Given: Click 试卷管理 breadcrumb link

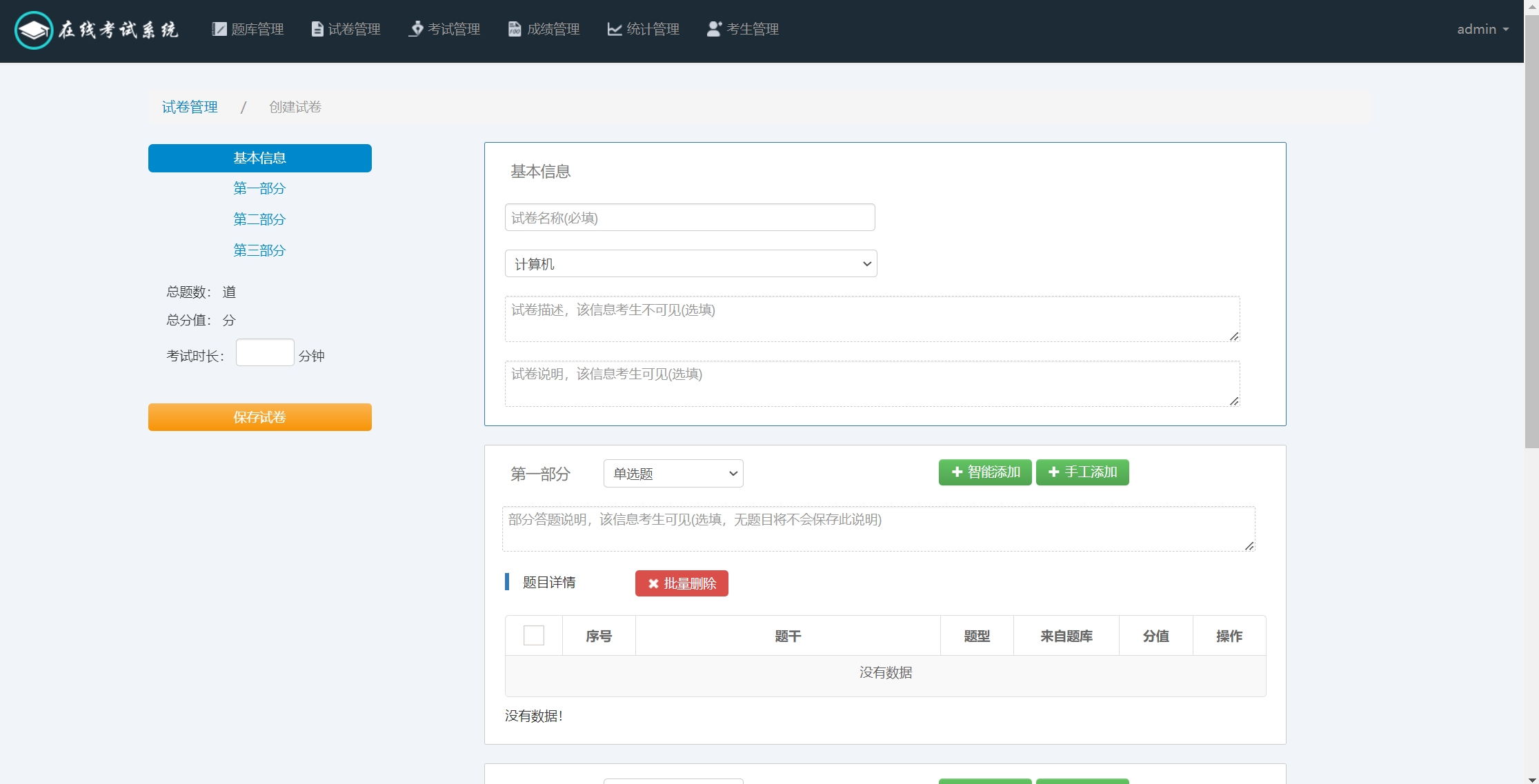Looking at the screenshot, I should 190,107.
